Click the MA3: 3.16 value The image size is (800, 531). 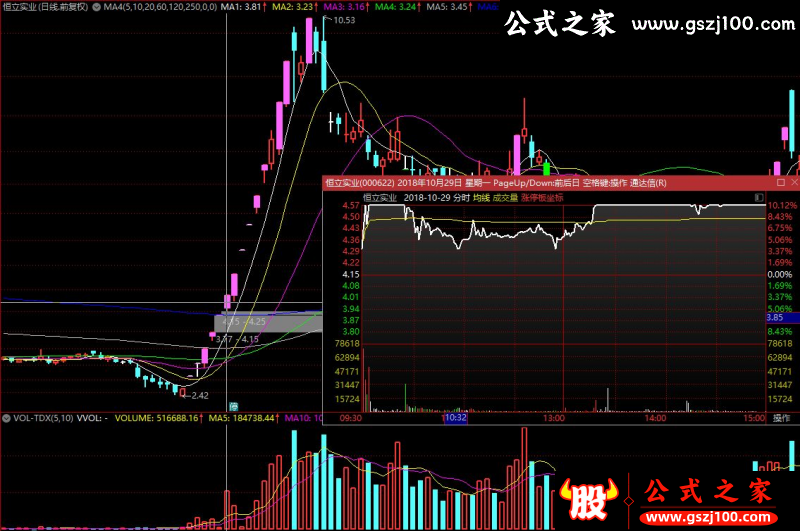(344, 7)
